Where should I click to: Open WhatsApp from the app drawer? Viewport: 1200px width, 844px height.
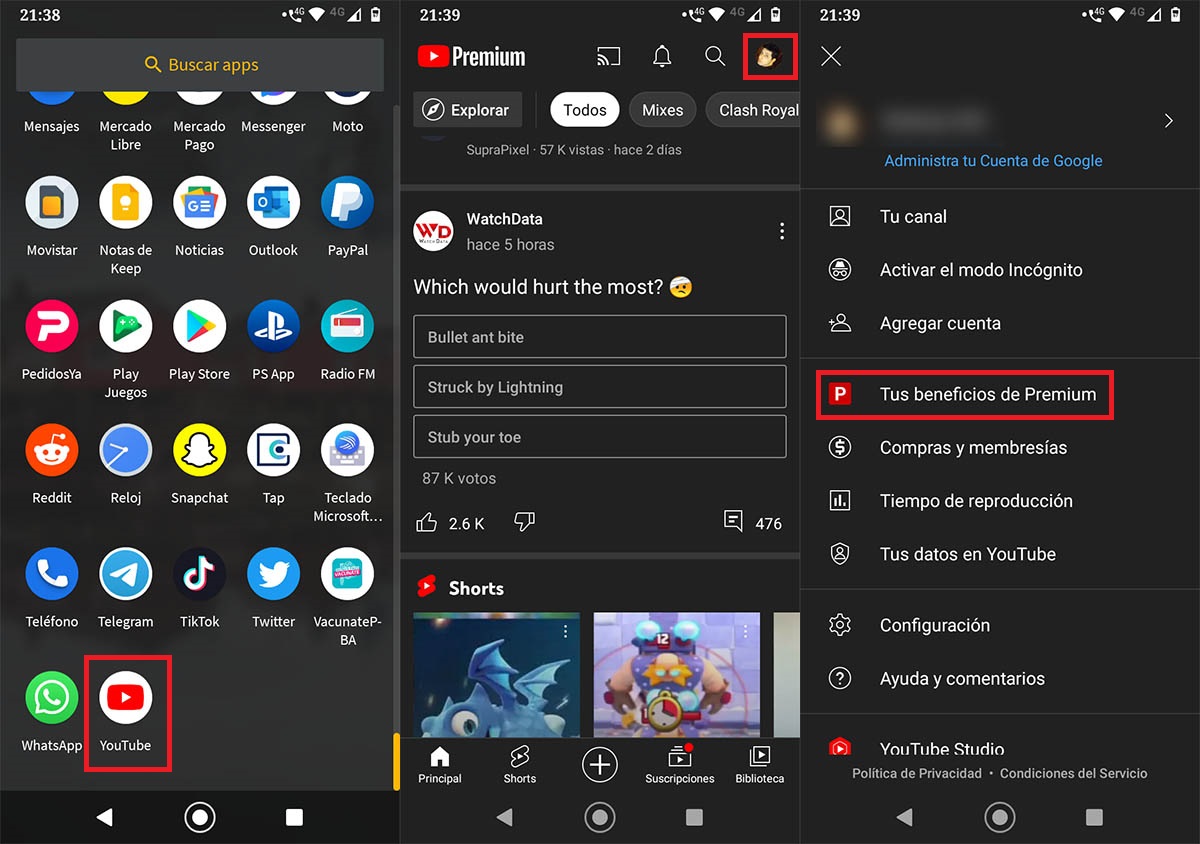point(52,697)
